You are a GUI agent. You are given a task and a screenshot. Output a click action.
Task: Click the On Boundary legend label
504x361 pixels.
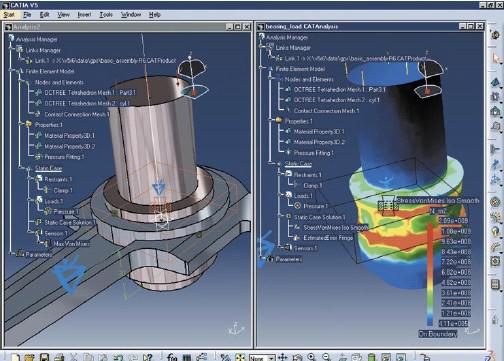pyautogui.click(x=438, y=334)
